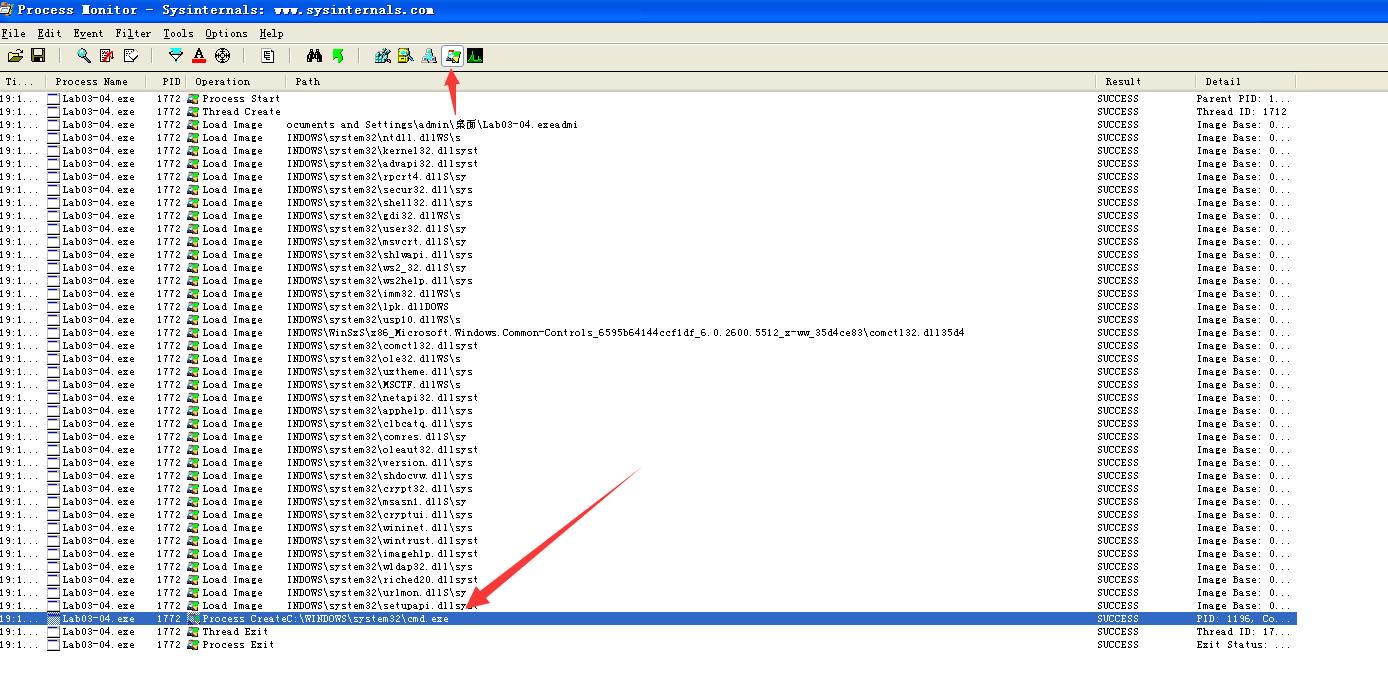
Task: Open the Filter menu
Action: click(133, 33)
